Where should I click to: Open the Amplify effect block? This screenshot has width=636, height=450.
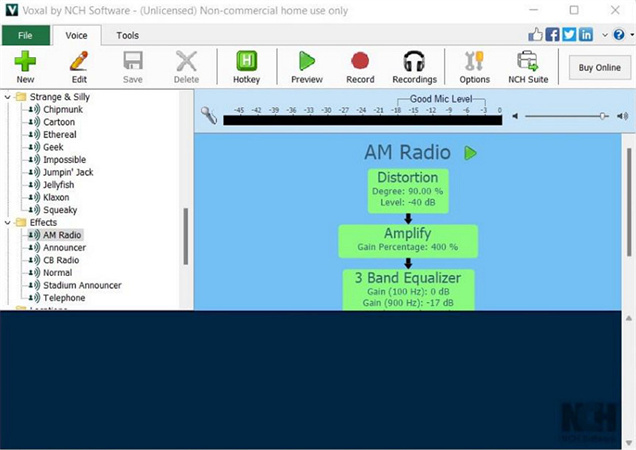click(408, 241)
